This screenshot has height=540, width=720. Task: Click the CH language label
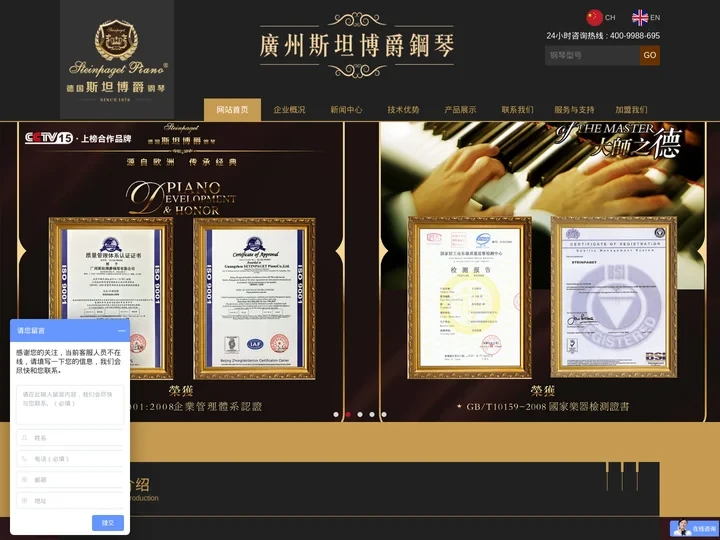point(610,17)
